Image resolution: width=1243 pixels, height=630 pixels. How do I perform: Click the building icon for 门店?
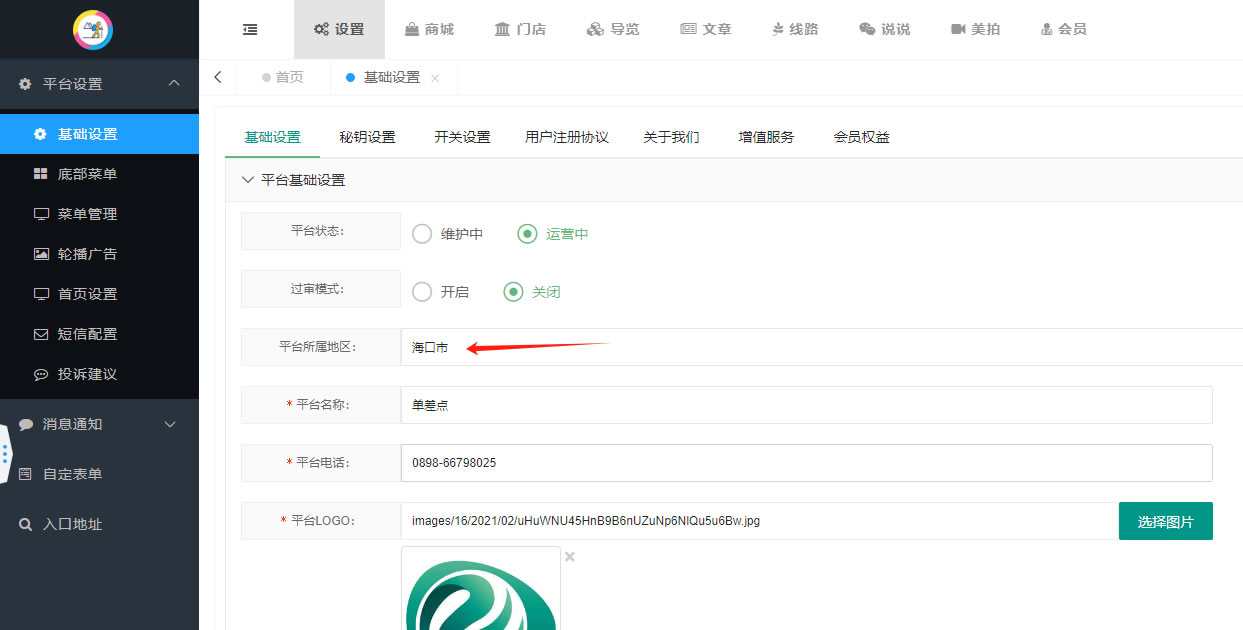pyautogui.click(x=502, y=30)
